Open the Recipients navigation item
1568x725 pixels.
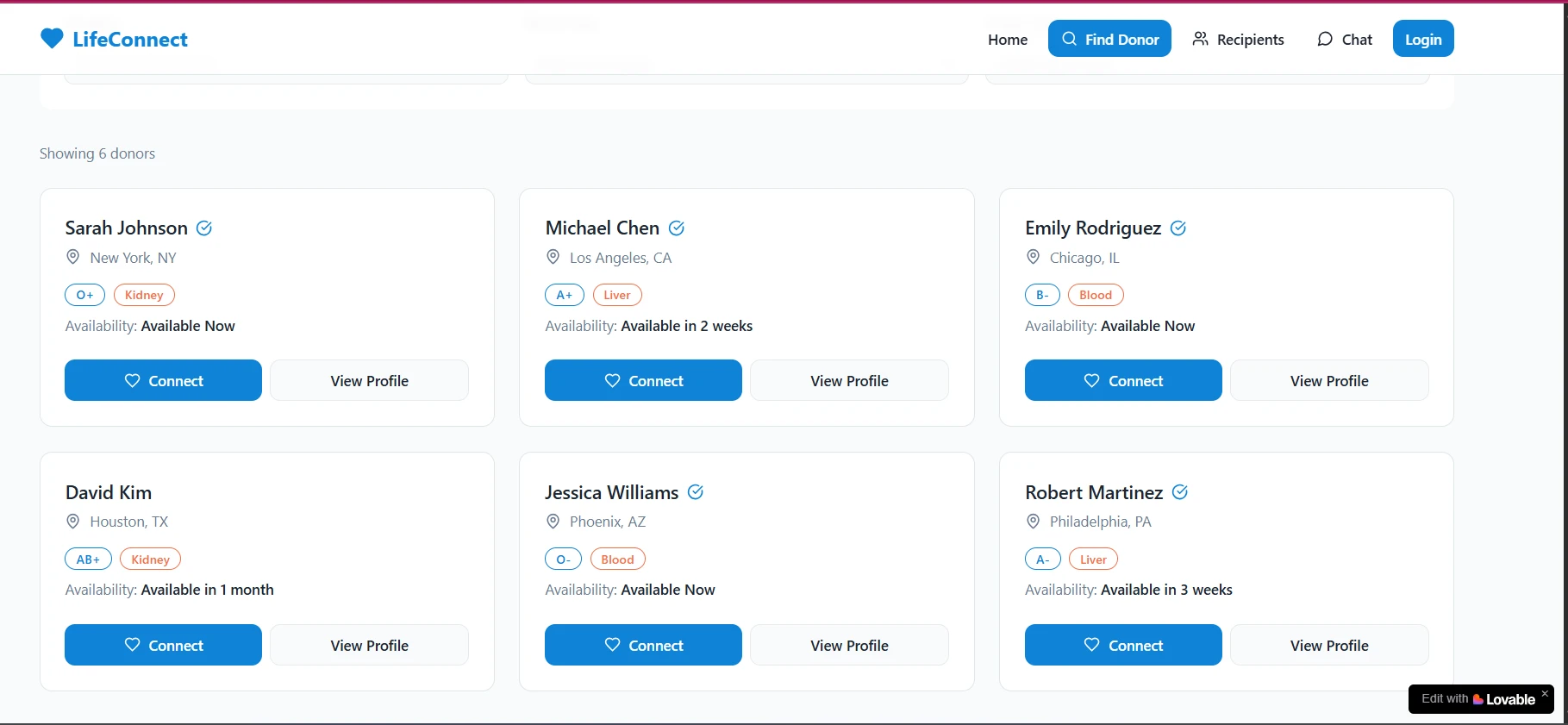point(1238,40)
